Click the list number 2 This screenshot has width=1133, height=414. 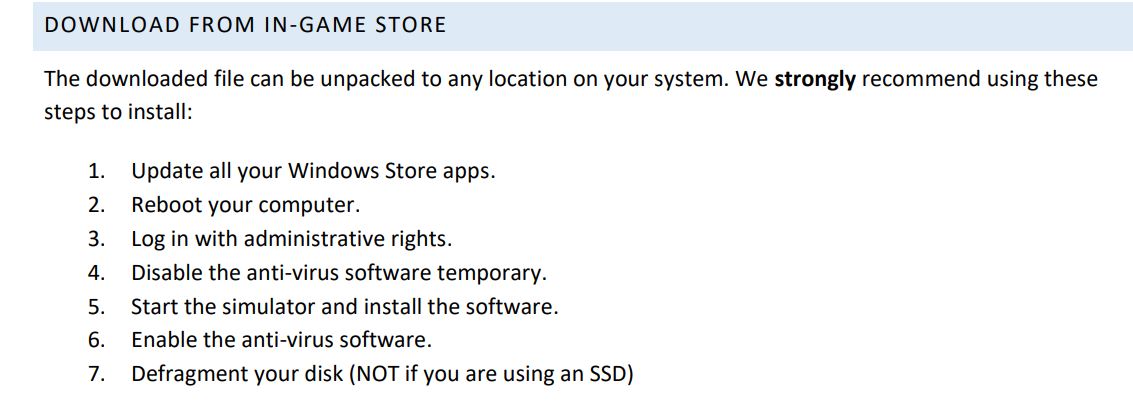pos(97,205)
